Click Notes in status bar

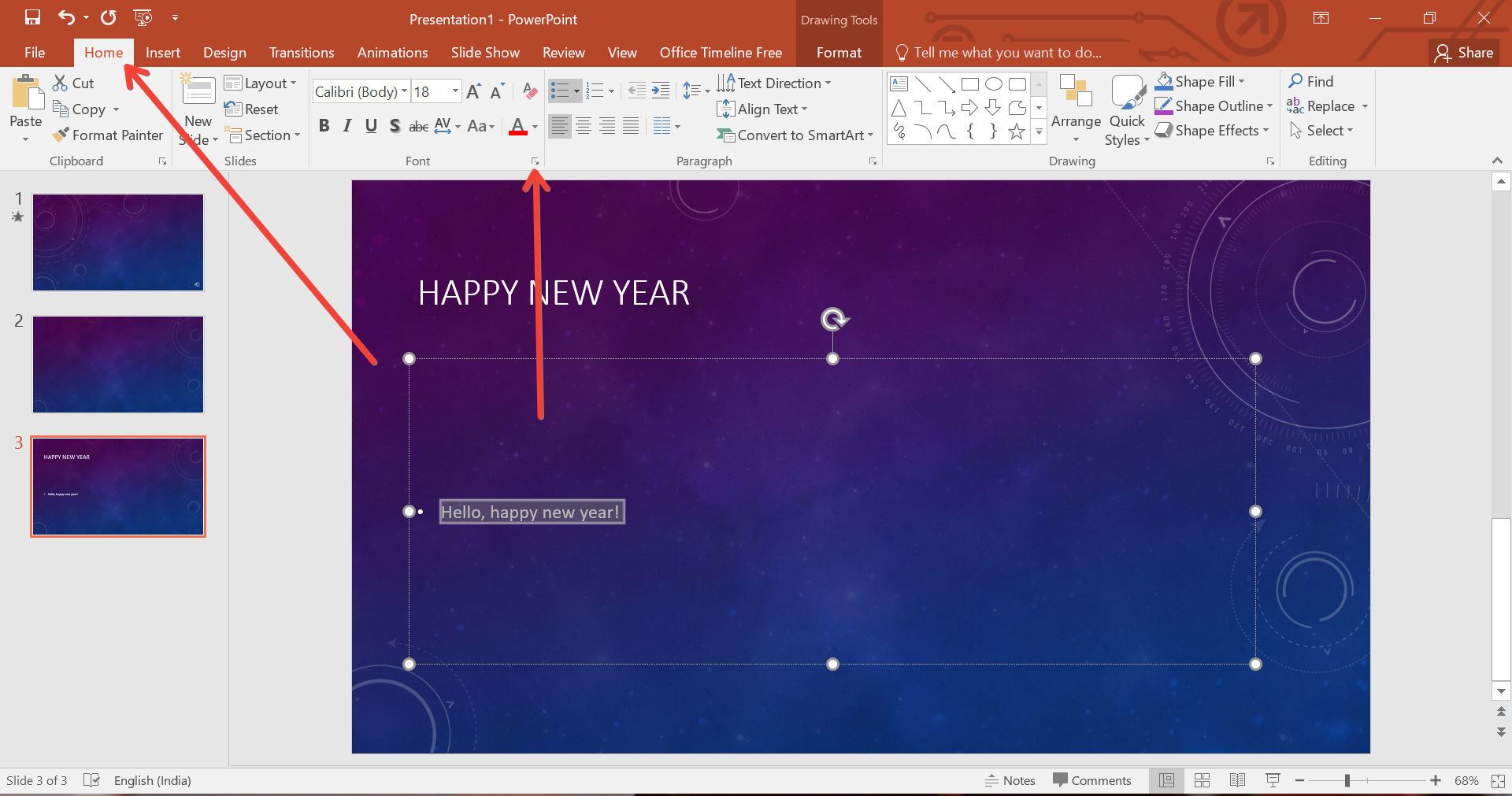click(x=1010, y=780)
